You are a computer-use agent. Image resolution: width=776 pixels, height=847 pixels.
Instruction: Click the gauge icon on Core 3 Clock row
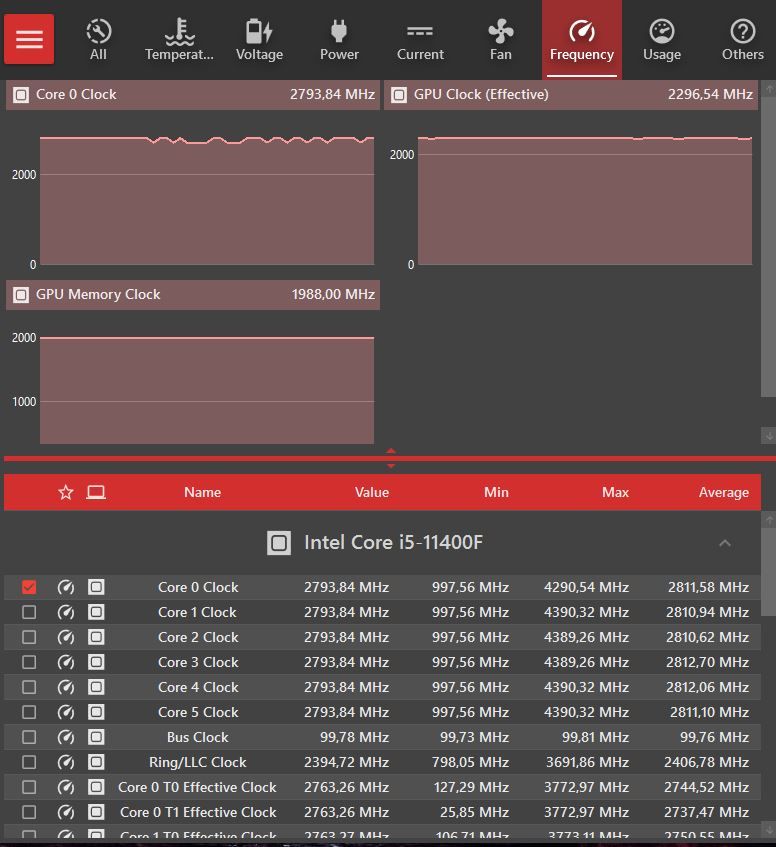click(66, 662)
